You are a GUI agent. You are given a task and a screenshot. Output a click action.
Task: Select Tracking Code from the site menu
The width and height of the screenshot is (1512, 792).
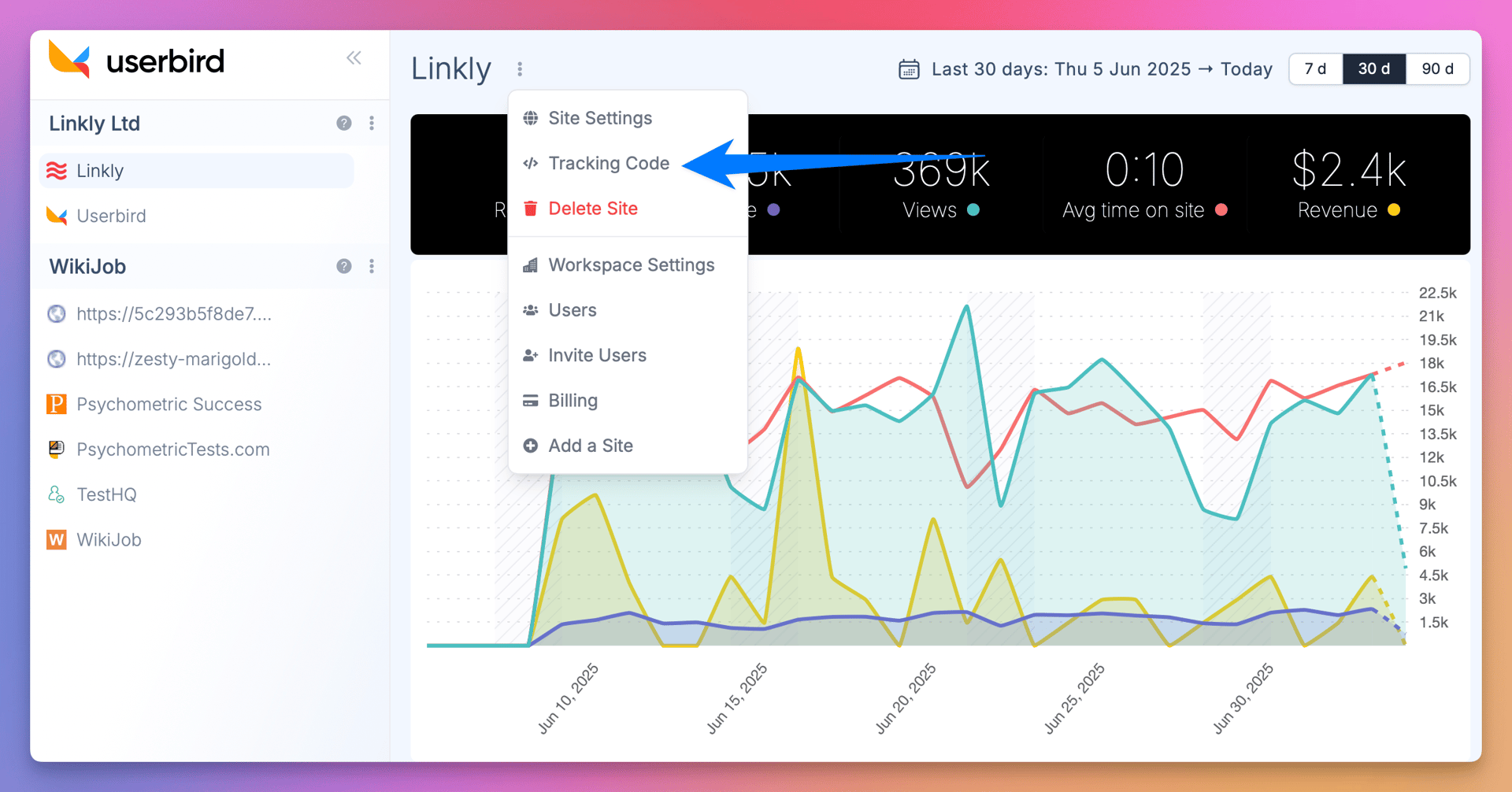click(x=609, y=163)
